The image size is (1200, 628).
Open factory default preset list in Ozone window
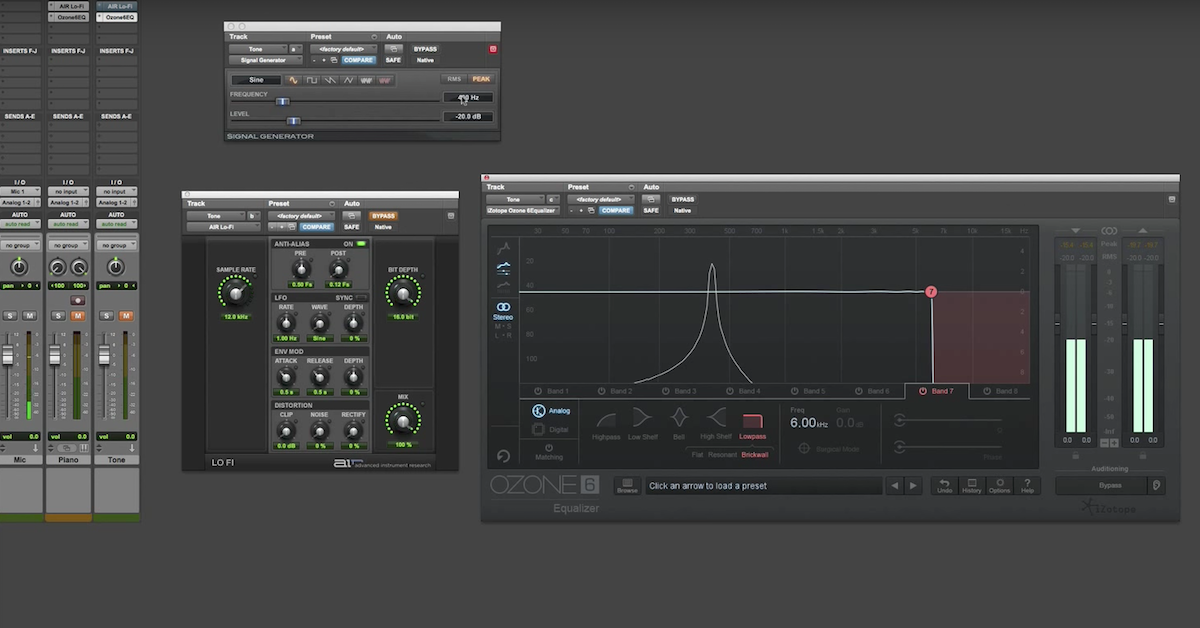pos(601,199)
